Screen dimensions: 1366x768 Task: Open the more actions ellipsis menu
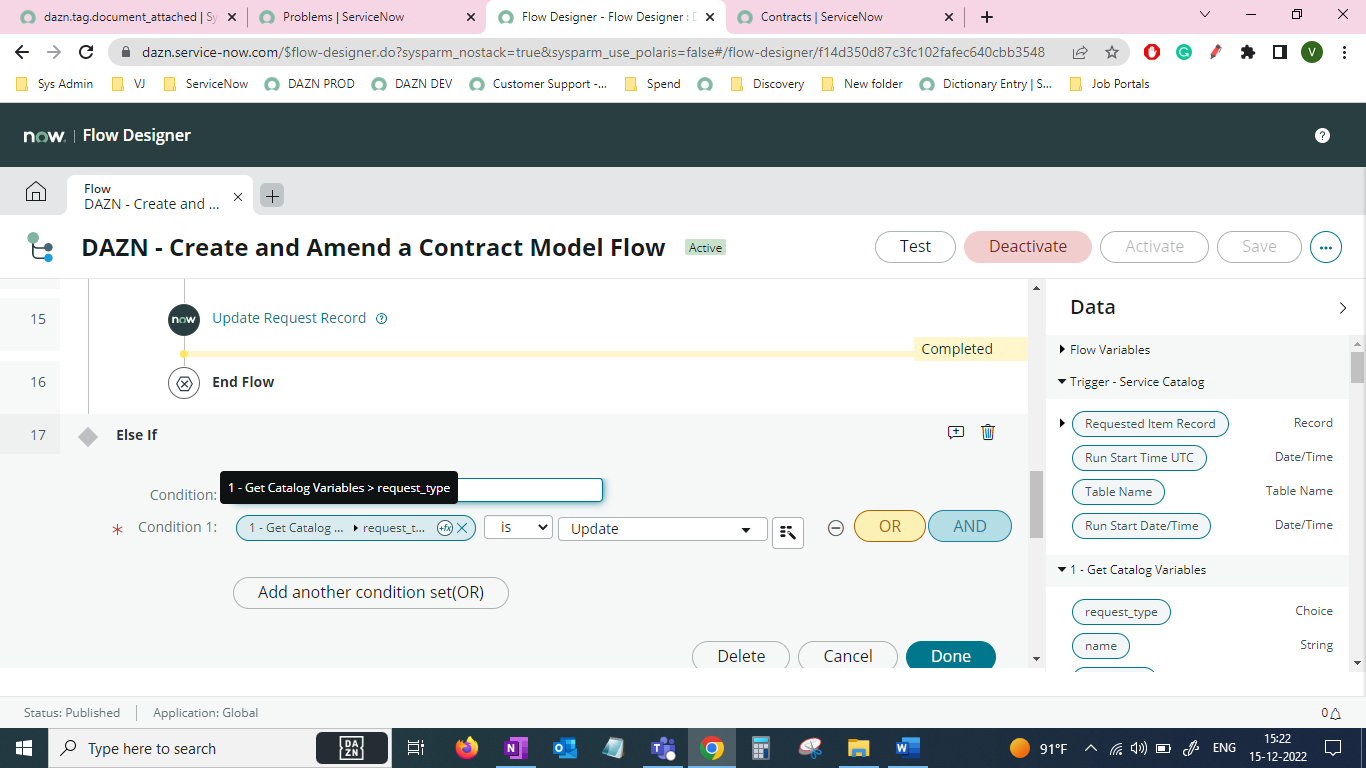click(x=1326, y=247)
